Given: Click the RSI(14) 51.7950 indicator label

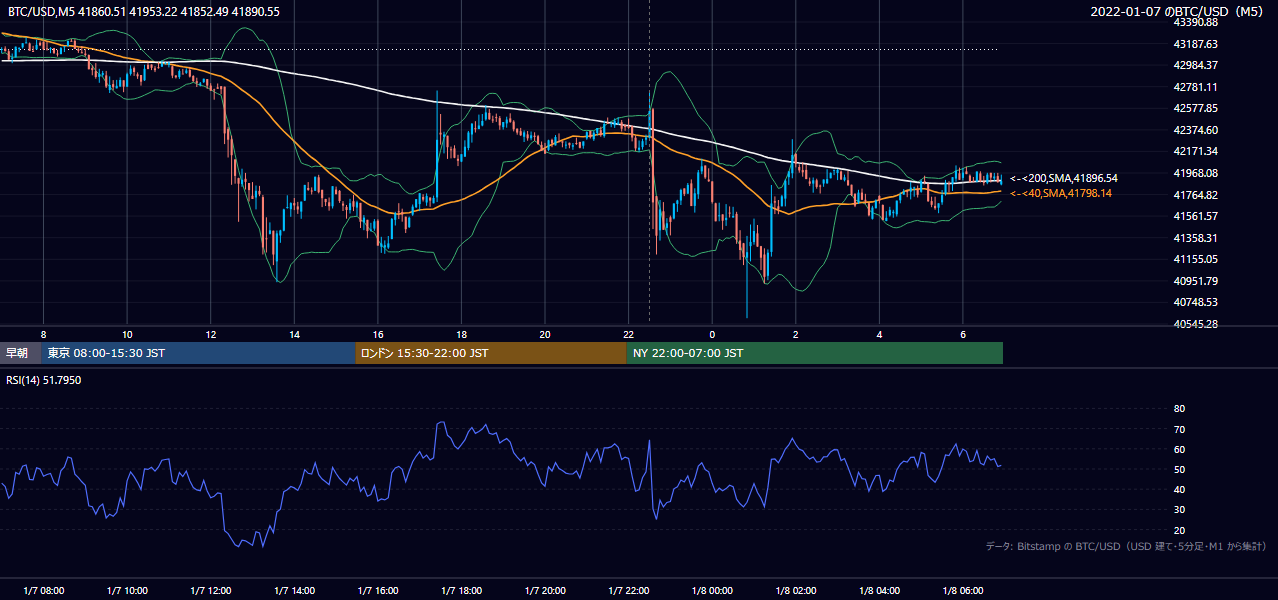Looking at the screenshot, I should [44, 380].
